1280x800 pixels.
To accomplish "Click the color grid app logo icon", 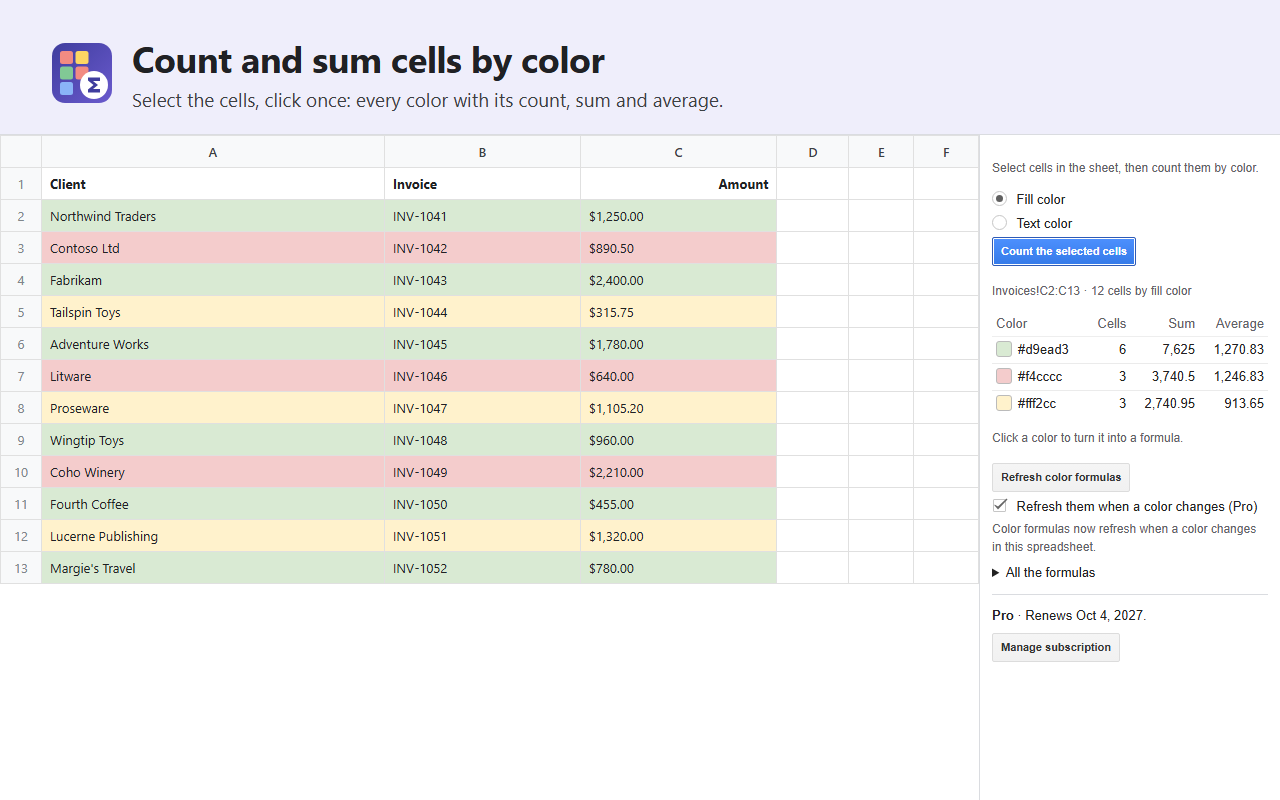I will click(x=82, y=73).
